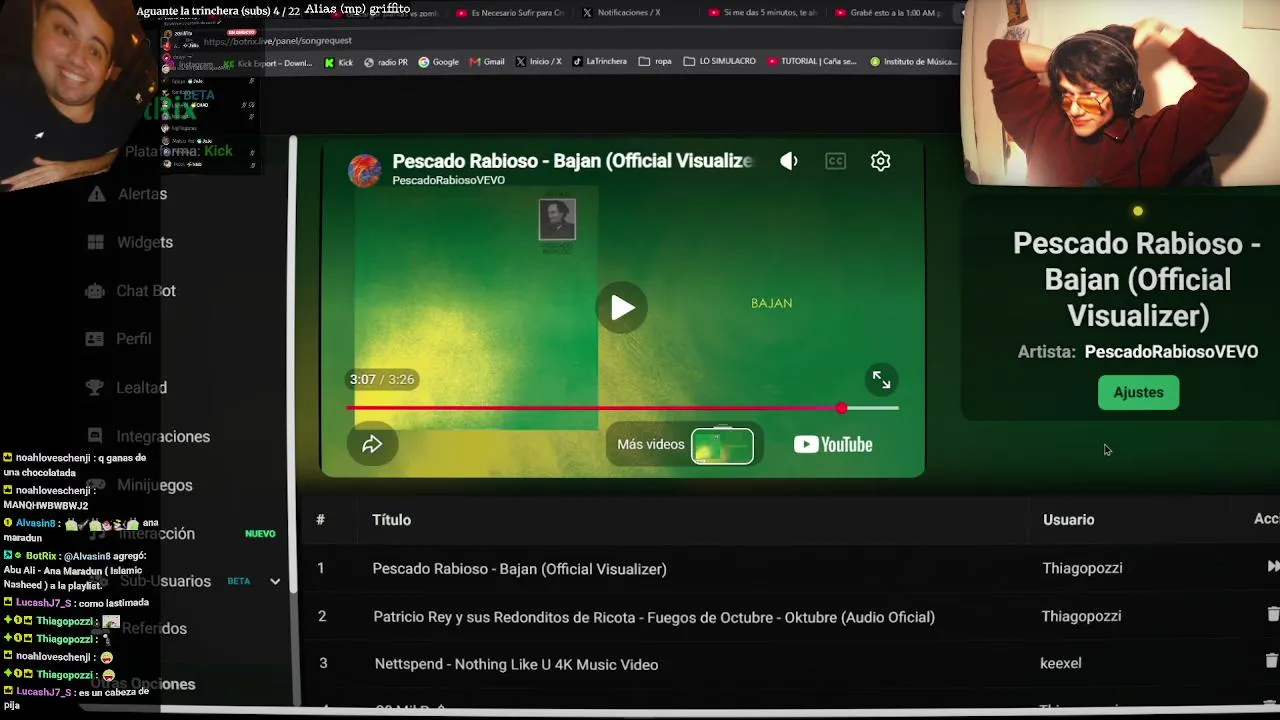Screen dimensions: 1280x720
Task: Expand the Sub-Usuarios section chevron
Action: click(x=275, y=581)
